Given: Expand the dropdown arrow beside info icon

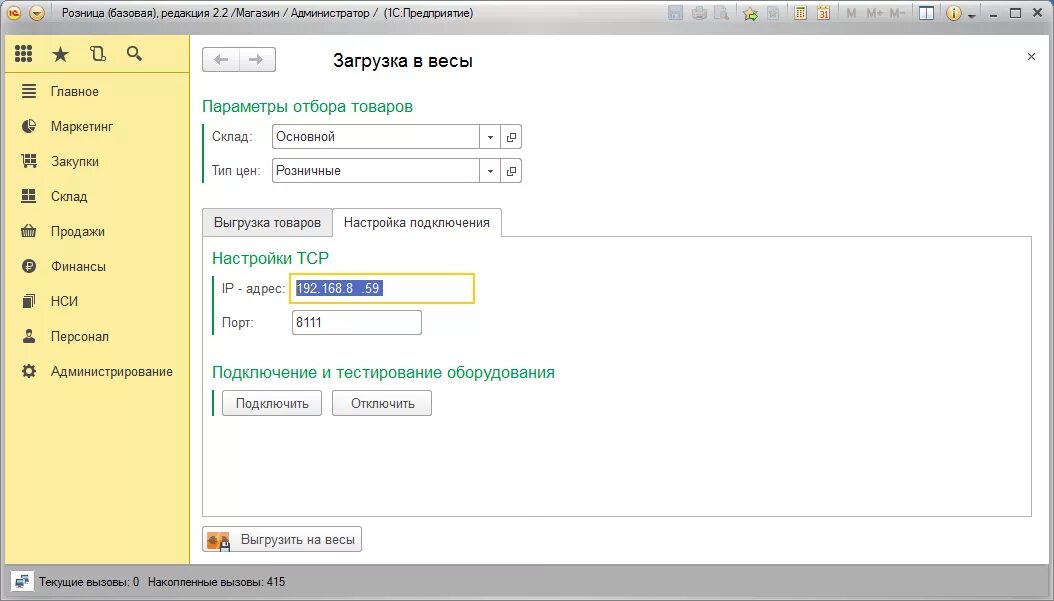Looking at the screenshot, I should pyautogui.click(x=972, y=15).
